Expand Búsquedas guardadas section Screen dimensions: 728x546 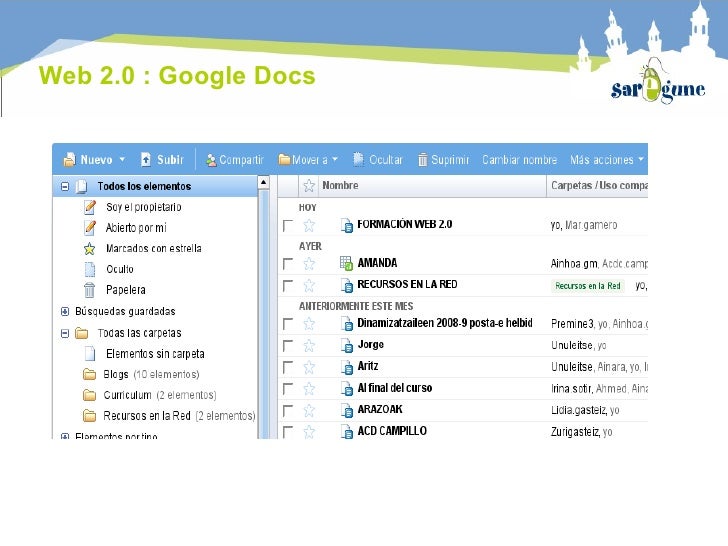point(65,312)
